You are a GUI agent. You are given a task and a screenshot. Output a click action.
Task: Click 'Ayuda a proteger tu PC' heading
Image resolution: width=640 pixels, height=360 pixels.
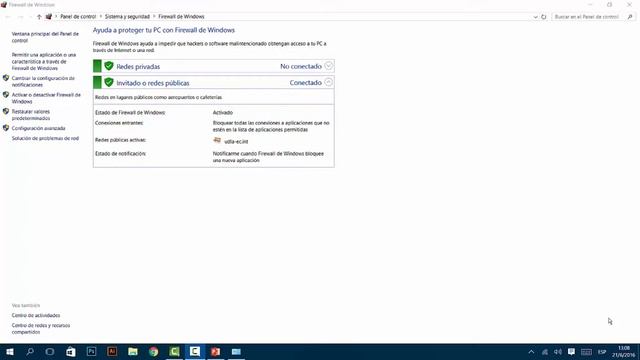coord(164,30)
